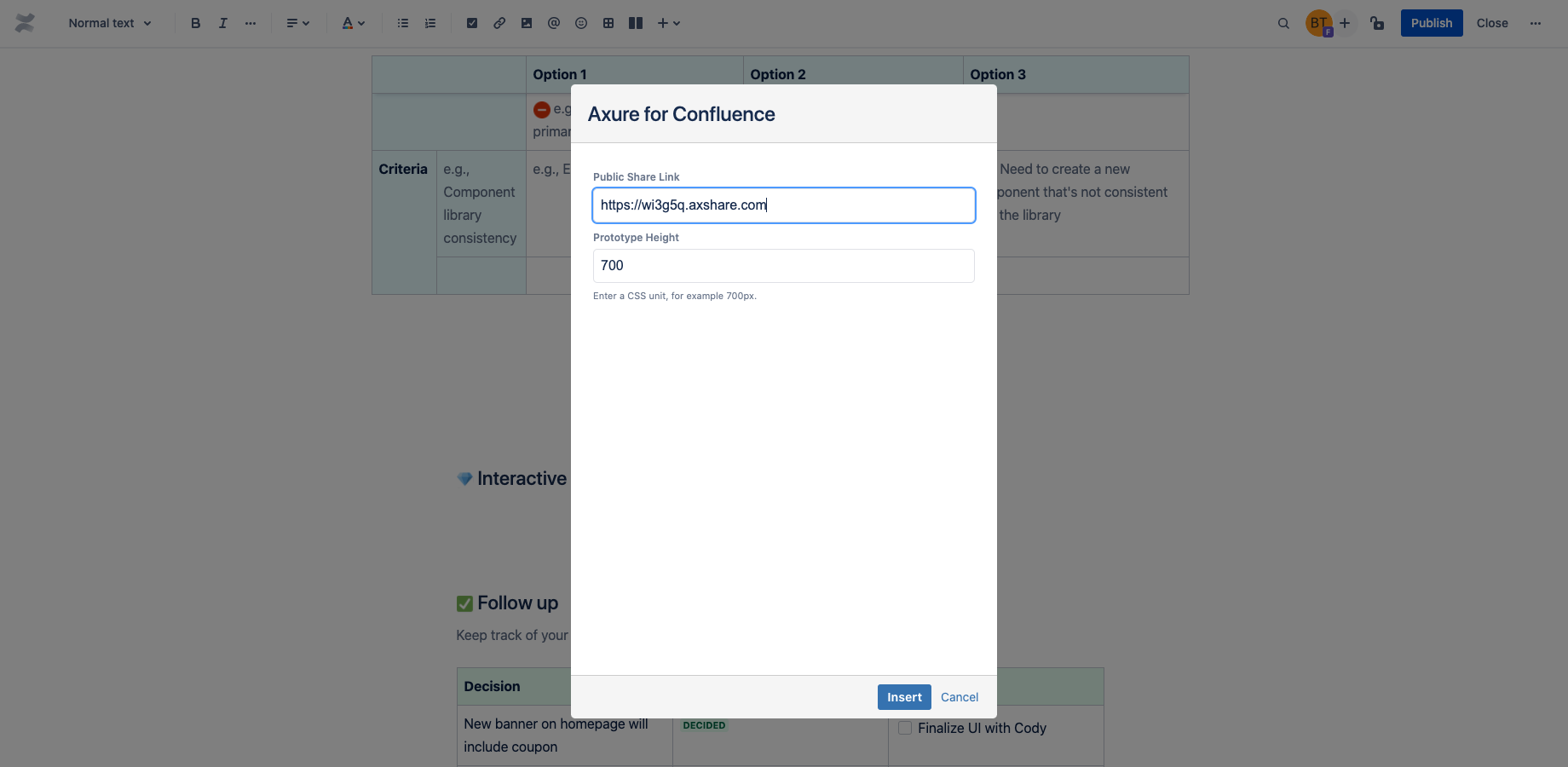Open the Normal text style dropdown

(110, 23)
